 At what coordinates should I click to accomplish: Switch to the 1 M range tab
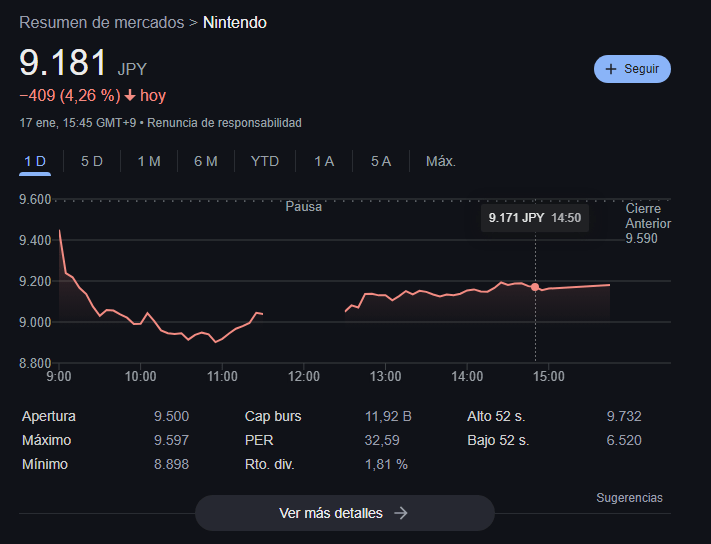pos(149,161)
